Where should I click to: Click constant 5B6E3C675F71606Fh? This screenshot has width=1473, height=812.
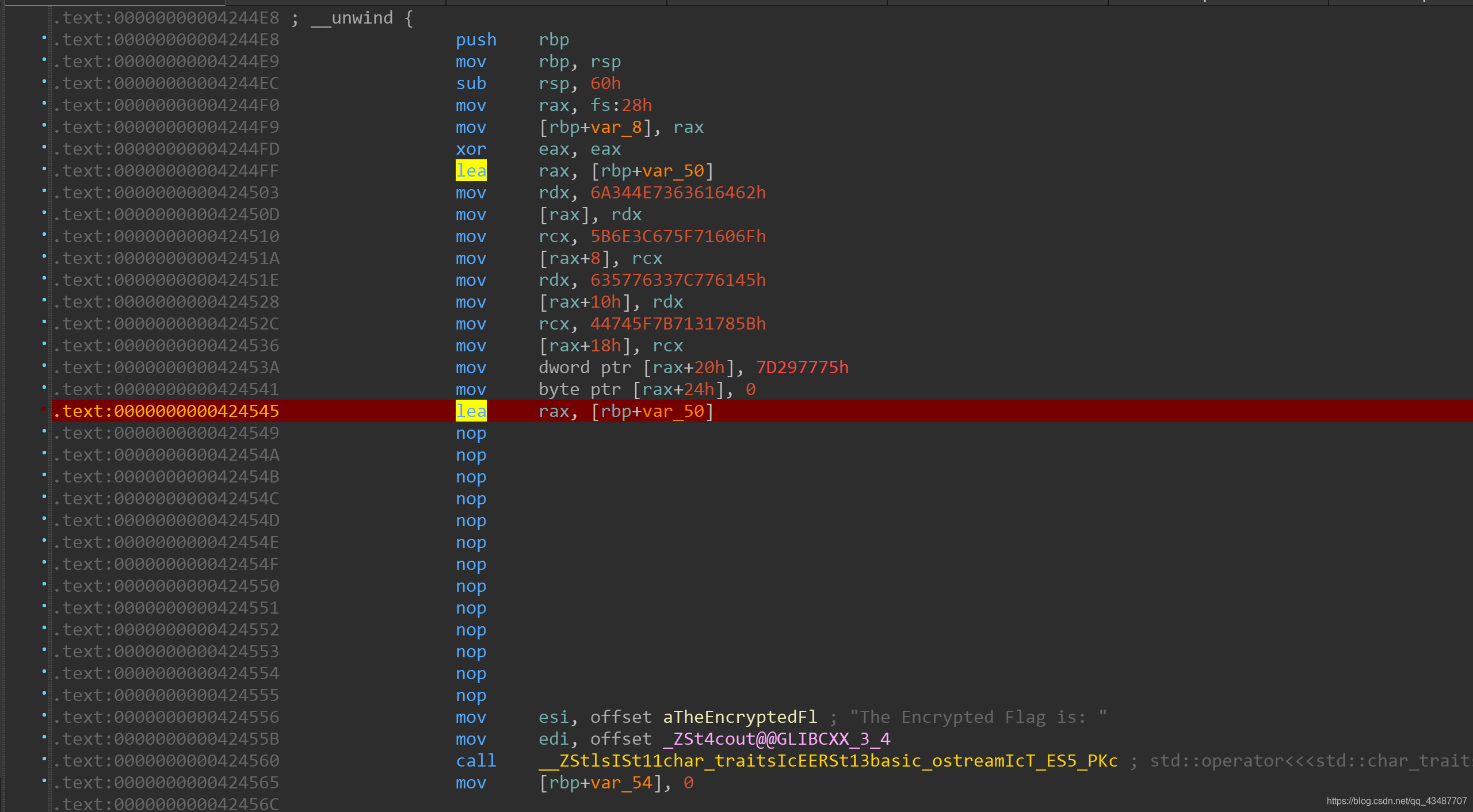click(x=678, y=236)
